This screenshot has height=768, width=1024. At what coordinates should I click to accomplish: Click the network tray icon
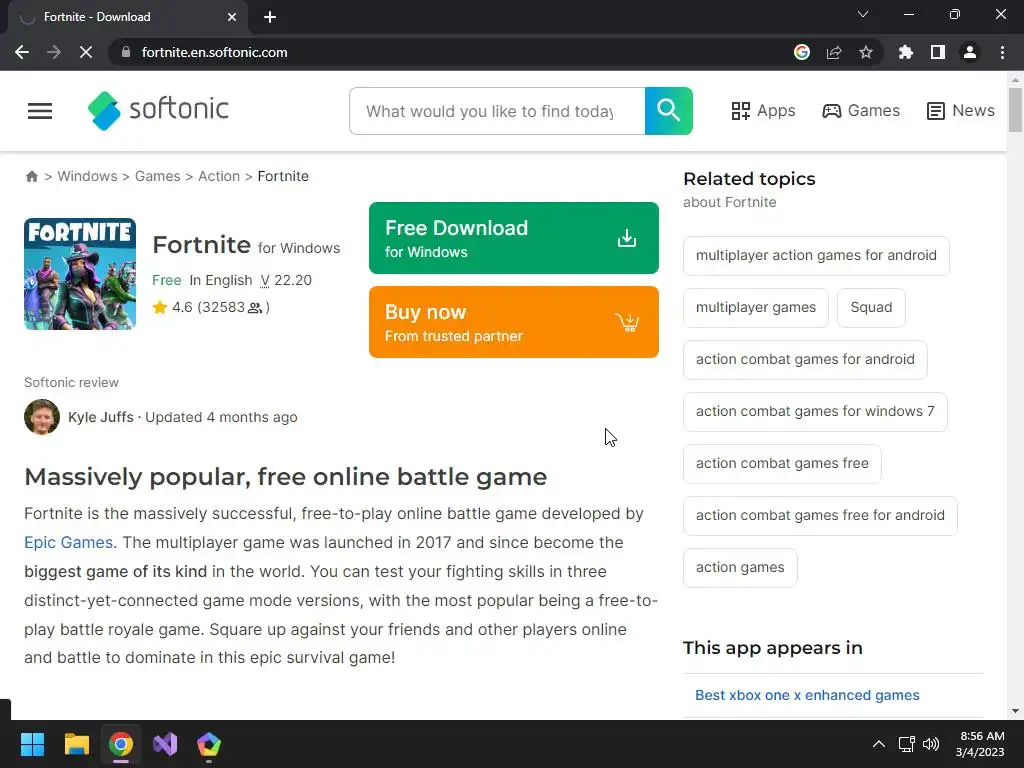click(906, 744)
